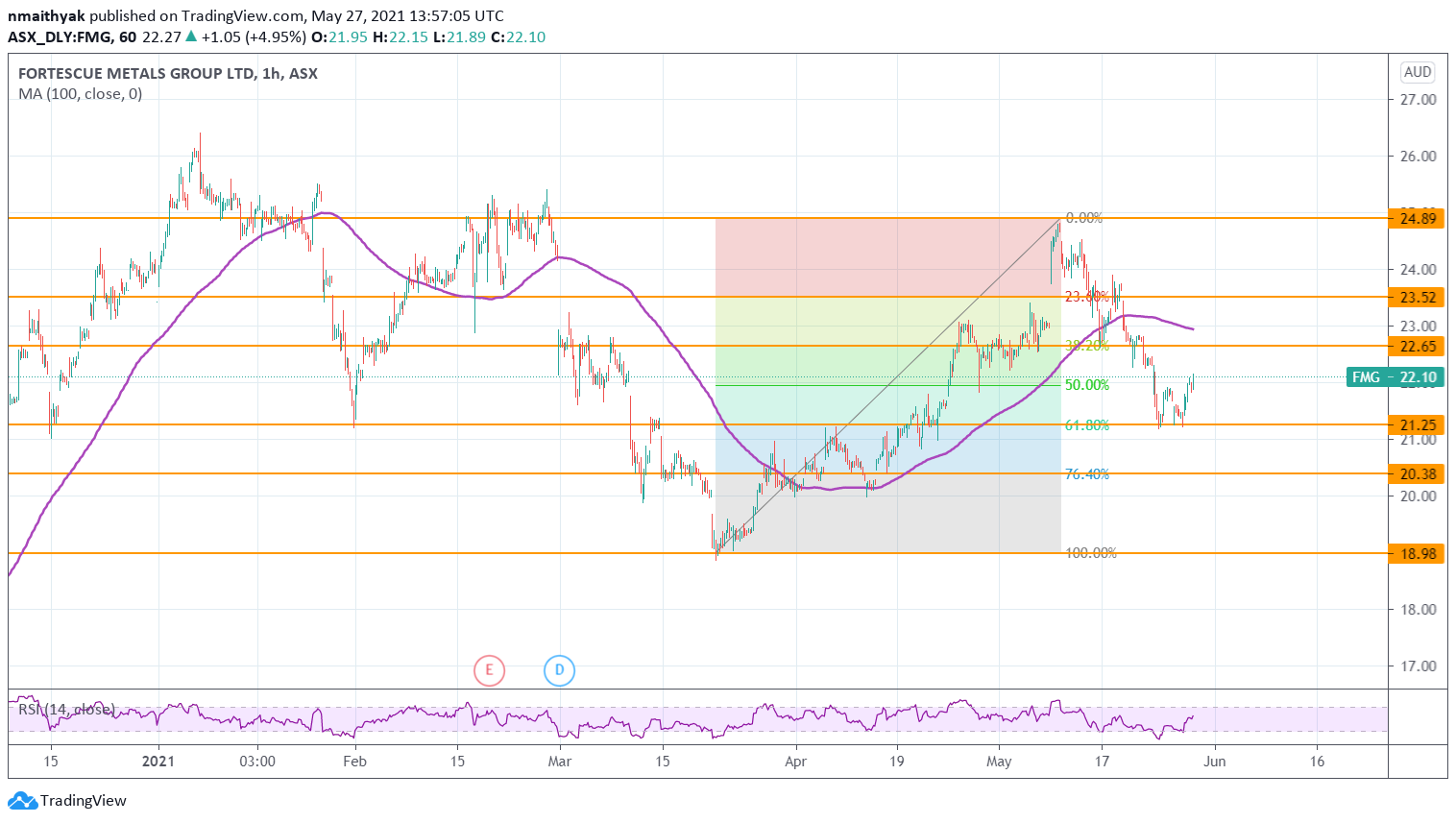Click the Fibonacci 100.00% level label

[x=1091, y=553]
